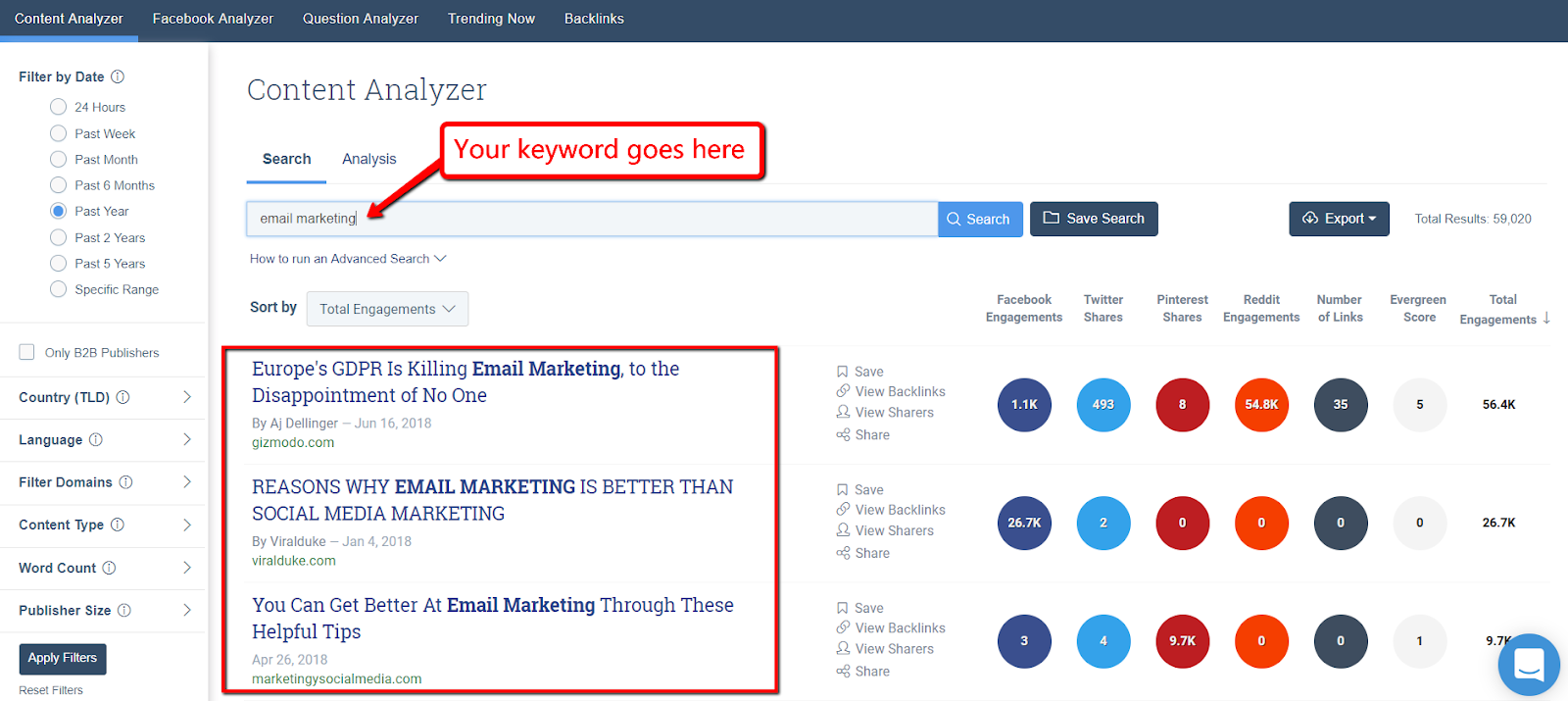Click the Apply Filters button
This screenshot has width=1568, height=701.
63,658
